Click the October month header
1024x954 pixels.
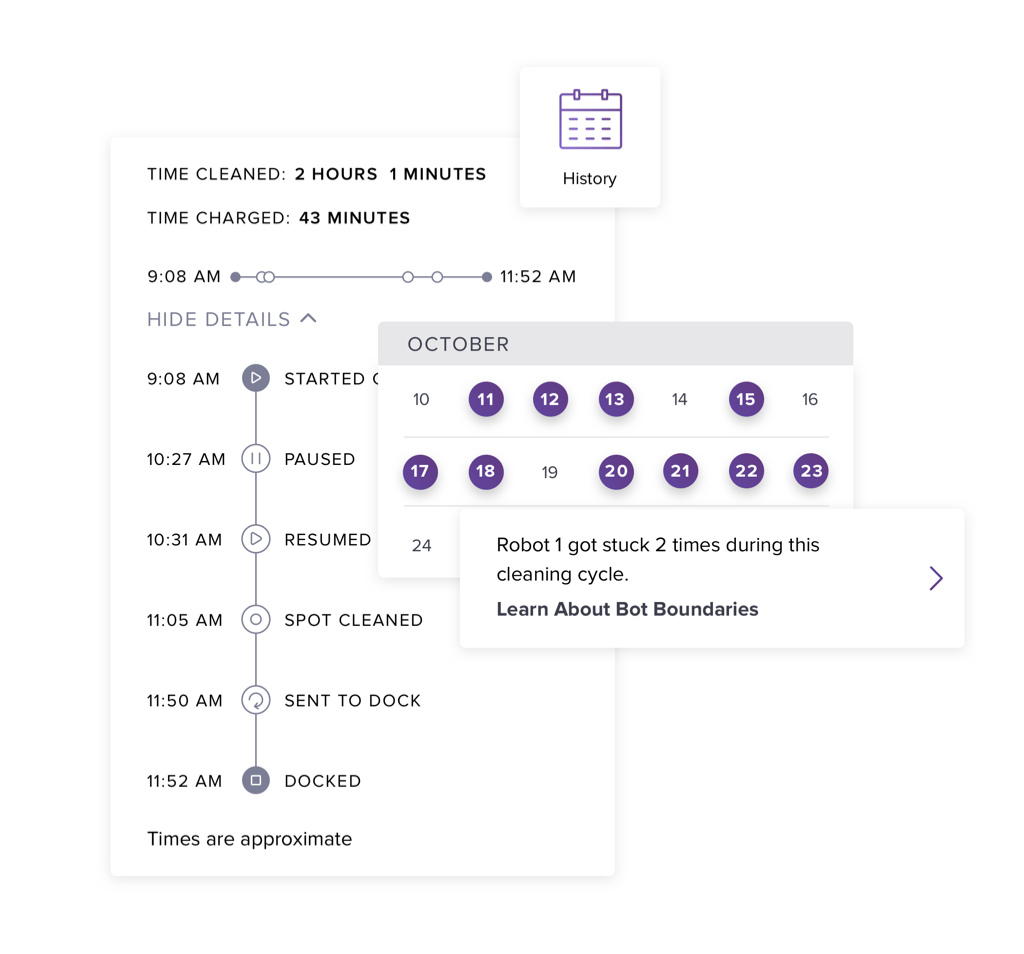[459, 344]
